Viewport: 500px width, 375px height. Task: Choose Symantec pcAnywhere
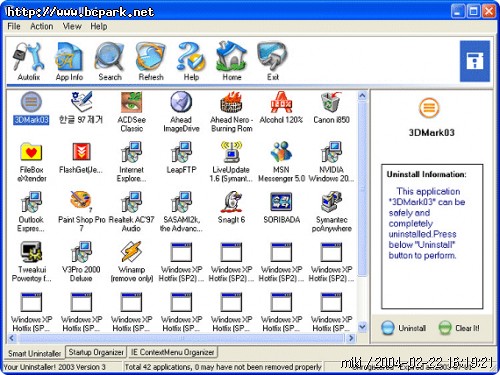(331, 212)
